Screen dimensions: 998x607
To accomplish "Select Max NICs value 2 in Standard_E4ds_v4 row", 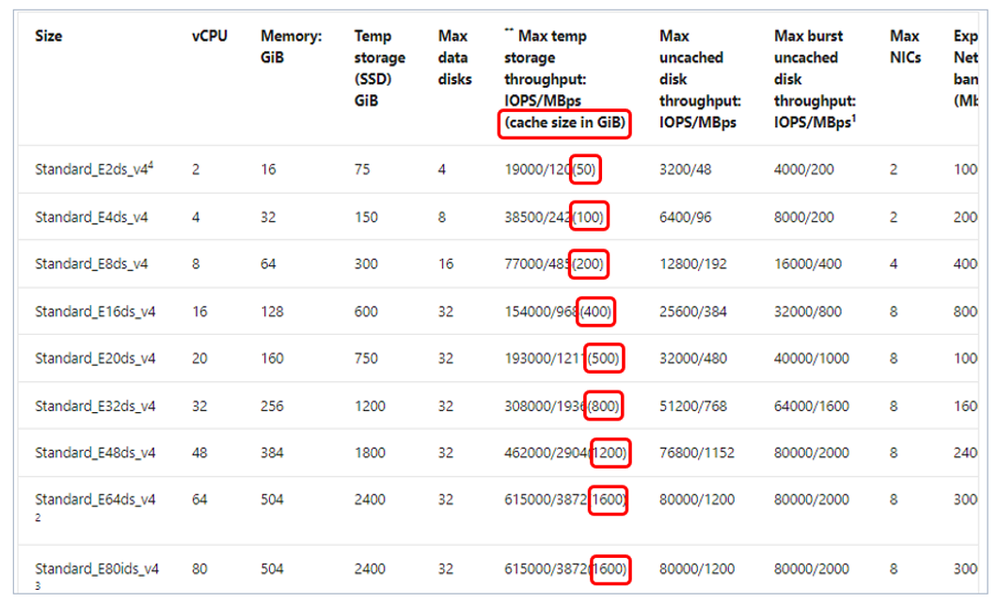I will tap(894, 218).
